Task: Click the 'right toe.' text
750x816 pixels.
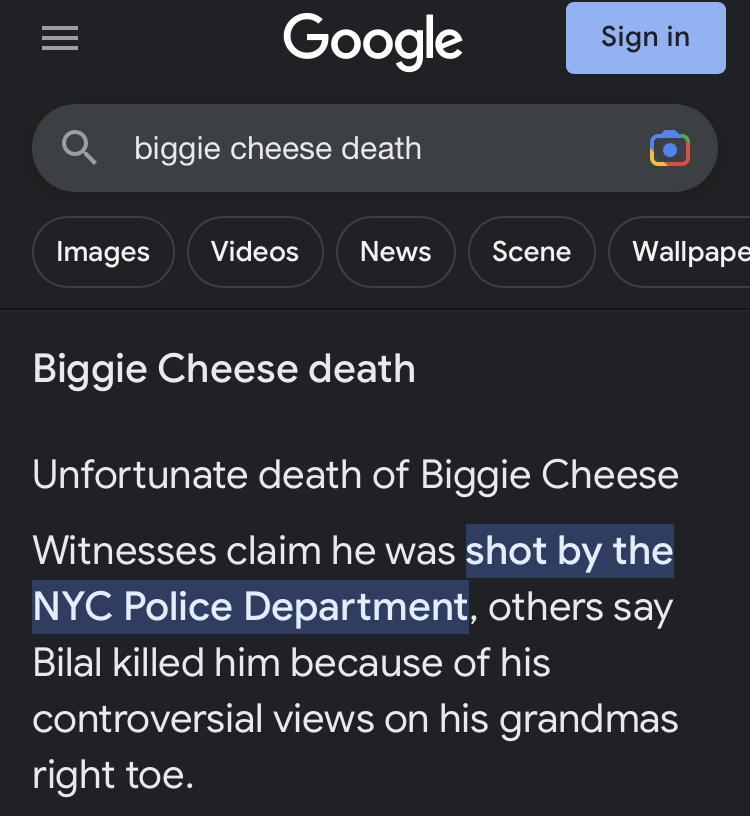Action: click(113, 774)
